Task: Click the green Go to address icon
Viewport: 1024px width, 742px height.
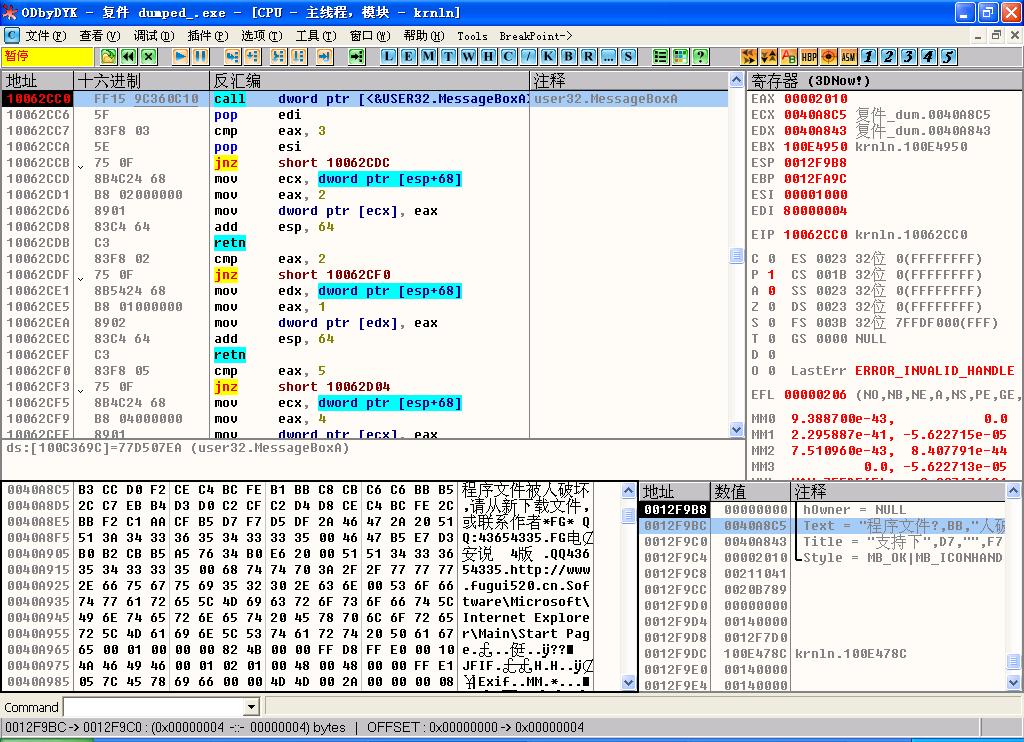Action: pos(357,57)
